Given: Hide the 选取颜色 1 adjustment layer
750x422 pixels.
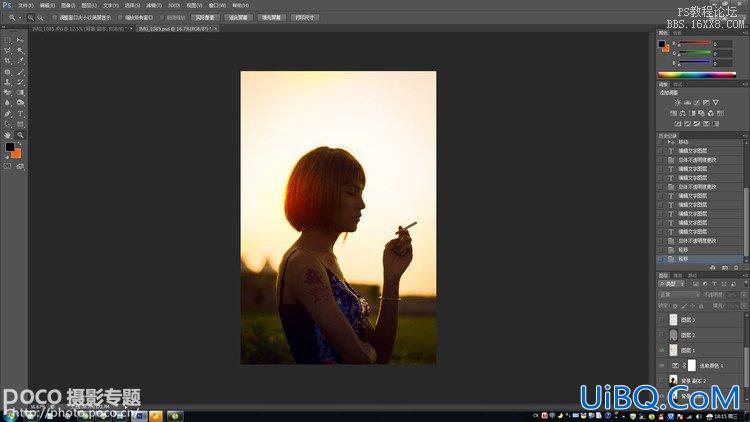Looking at the screenshot, I should [x=662, y=366].
